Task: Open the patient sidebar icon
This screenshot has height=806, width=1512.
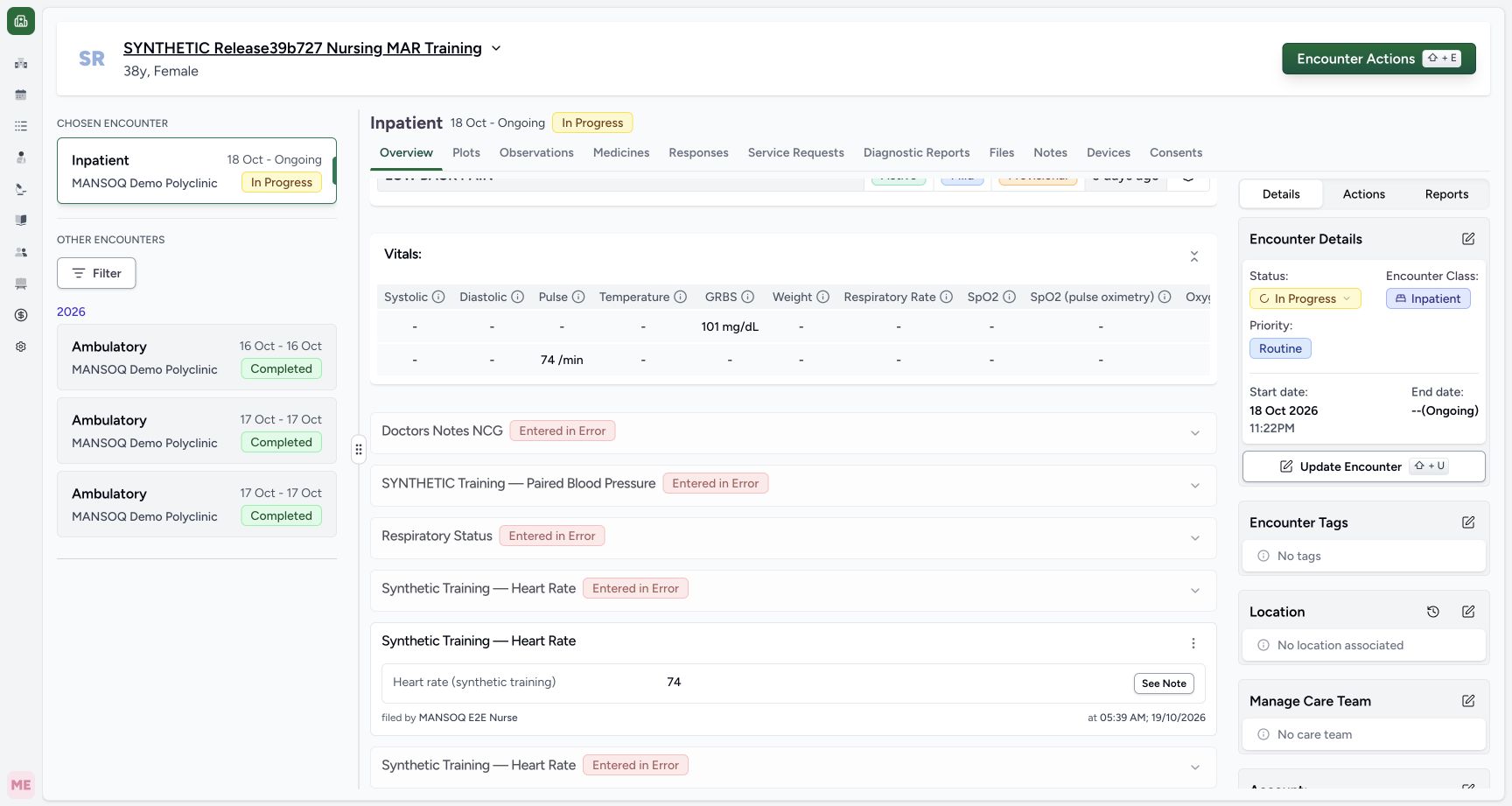Action: click(x=21, y=158)
